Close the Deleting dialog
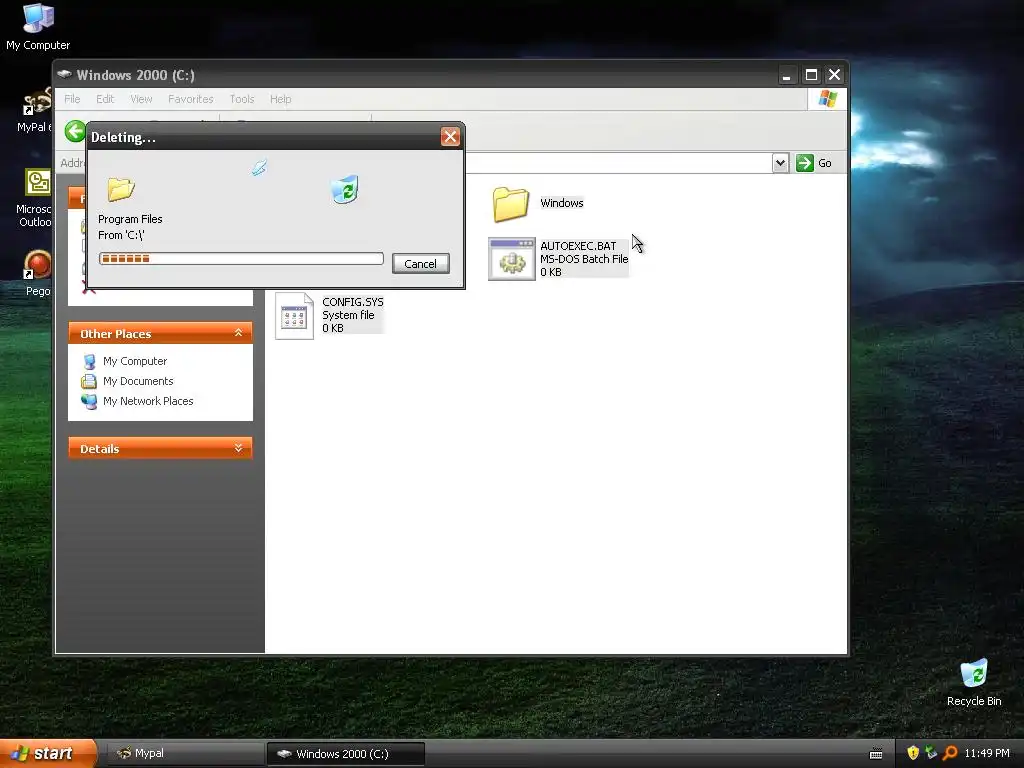 click(x=450, y=136)
